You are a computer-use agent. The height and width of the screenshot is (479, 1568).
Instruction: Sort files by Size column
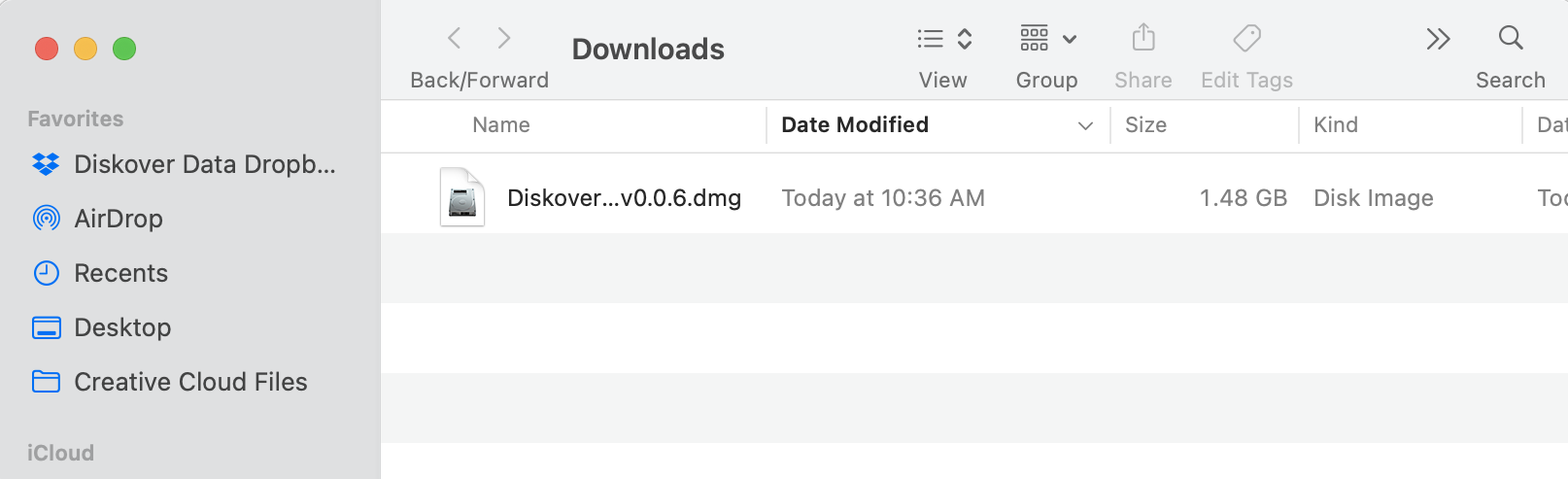coord(1146,125)
